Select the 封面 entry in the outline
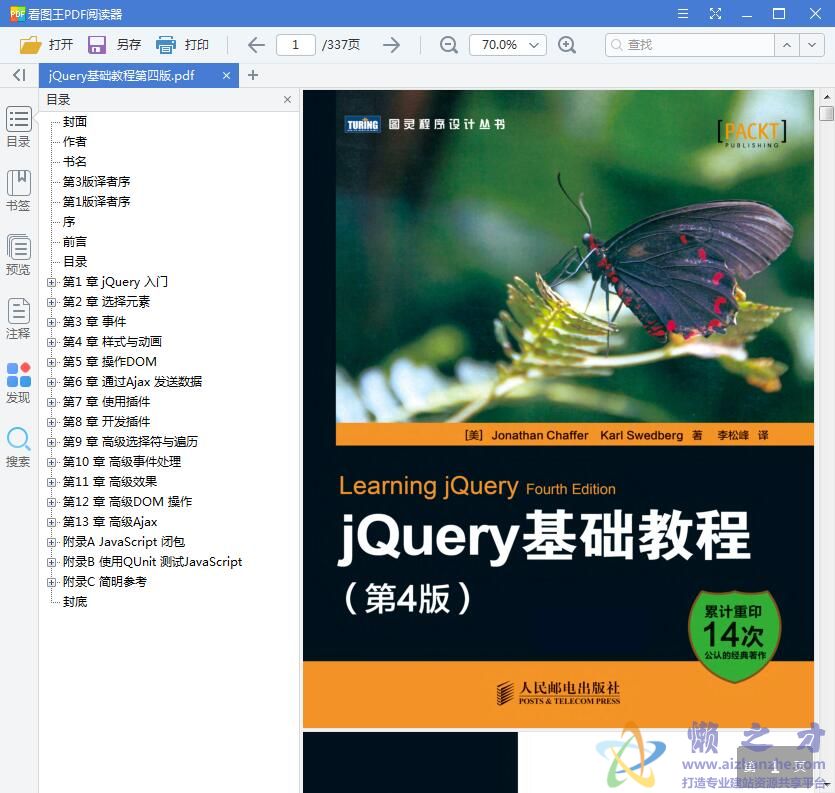This screenshot has height=793, width=835. [x=75, y=121]
